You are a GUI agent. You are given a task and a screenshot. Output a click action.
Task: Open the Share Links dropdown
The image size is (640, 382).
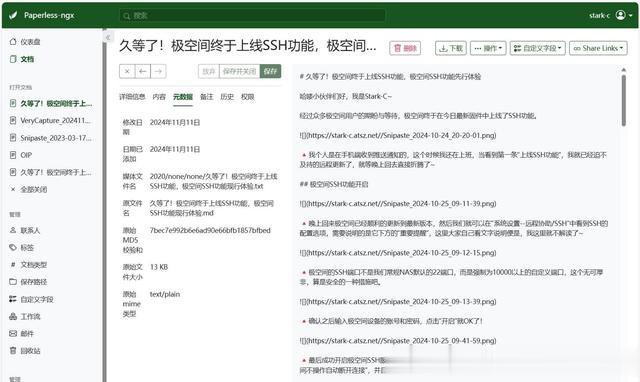point(598,48)
